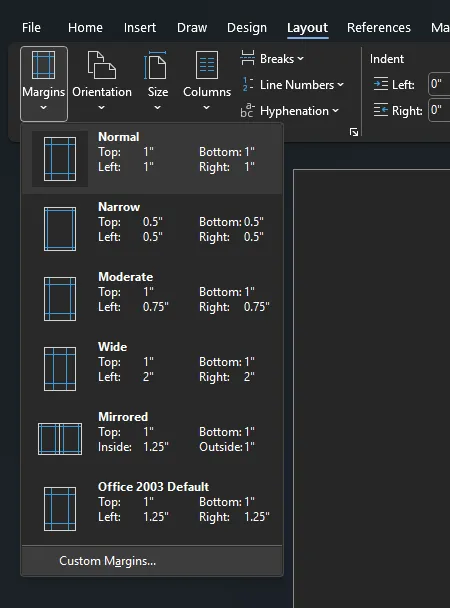This screenshot has width=450, height=608.
Task: Click the Columns icon in ribbon
Action: pos(207,65)
